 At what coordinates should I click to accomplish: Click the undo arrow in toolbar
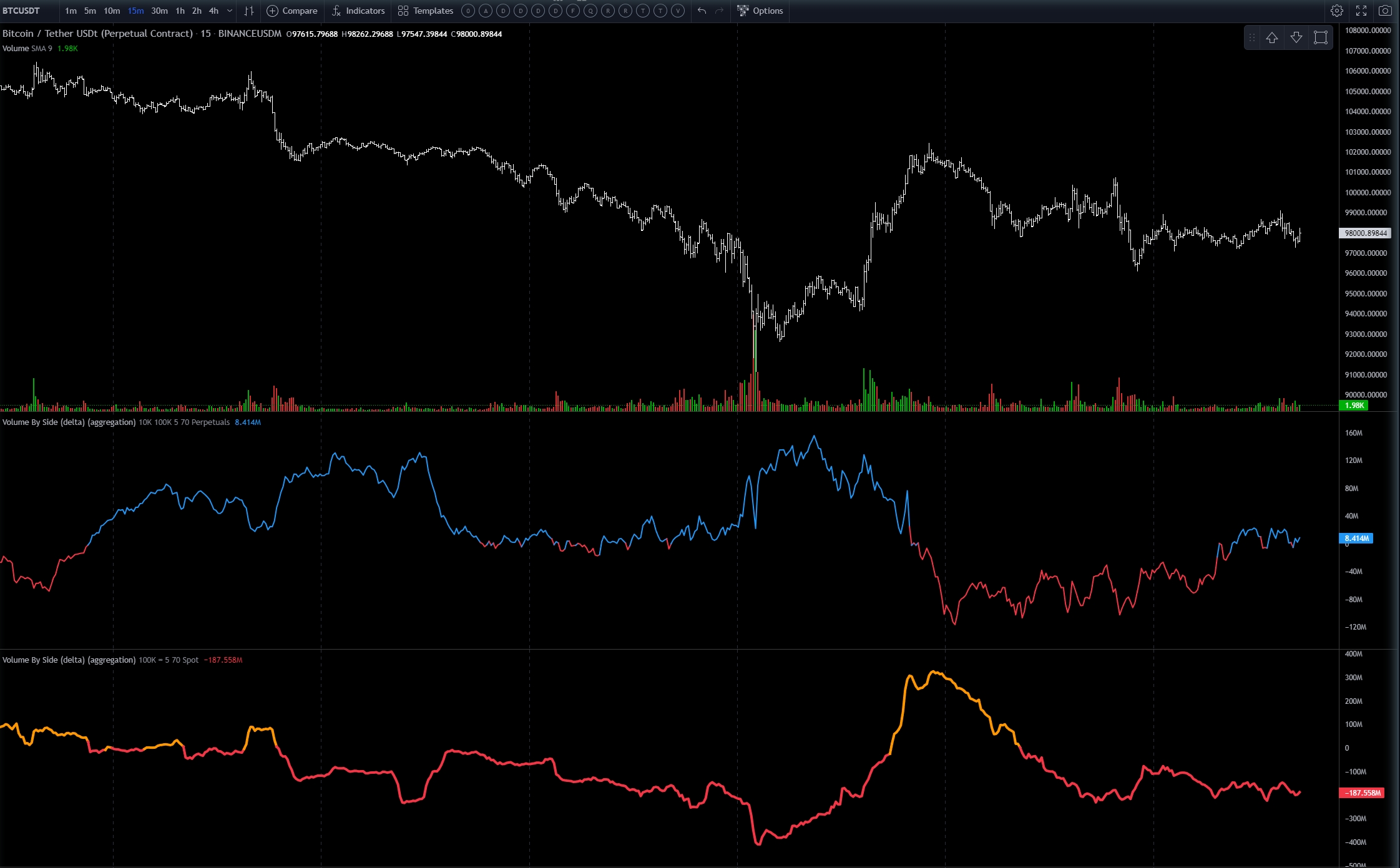click(x=702, y=11)
